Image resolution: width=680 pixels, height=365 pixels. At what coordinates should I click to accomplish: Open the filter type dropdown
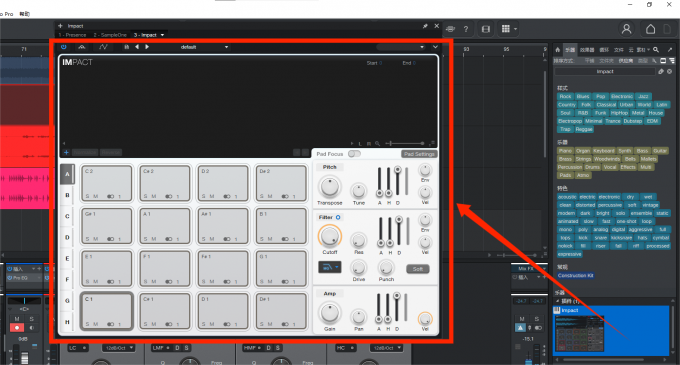(330, 267)
